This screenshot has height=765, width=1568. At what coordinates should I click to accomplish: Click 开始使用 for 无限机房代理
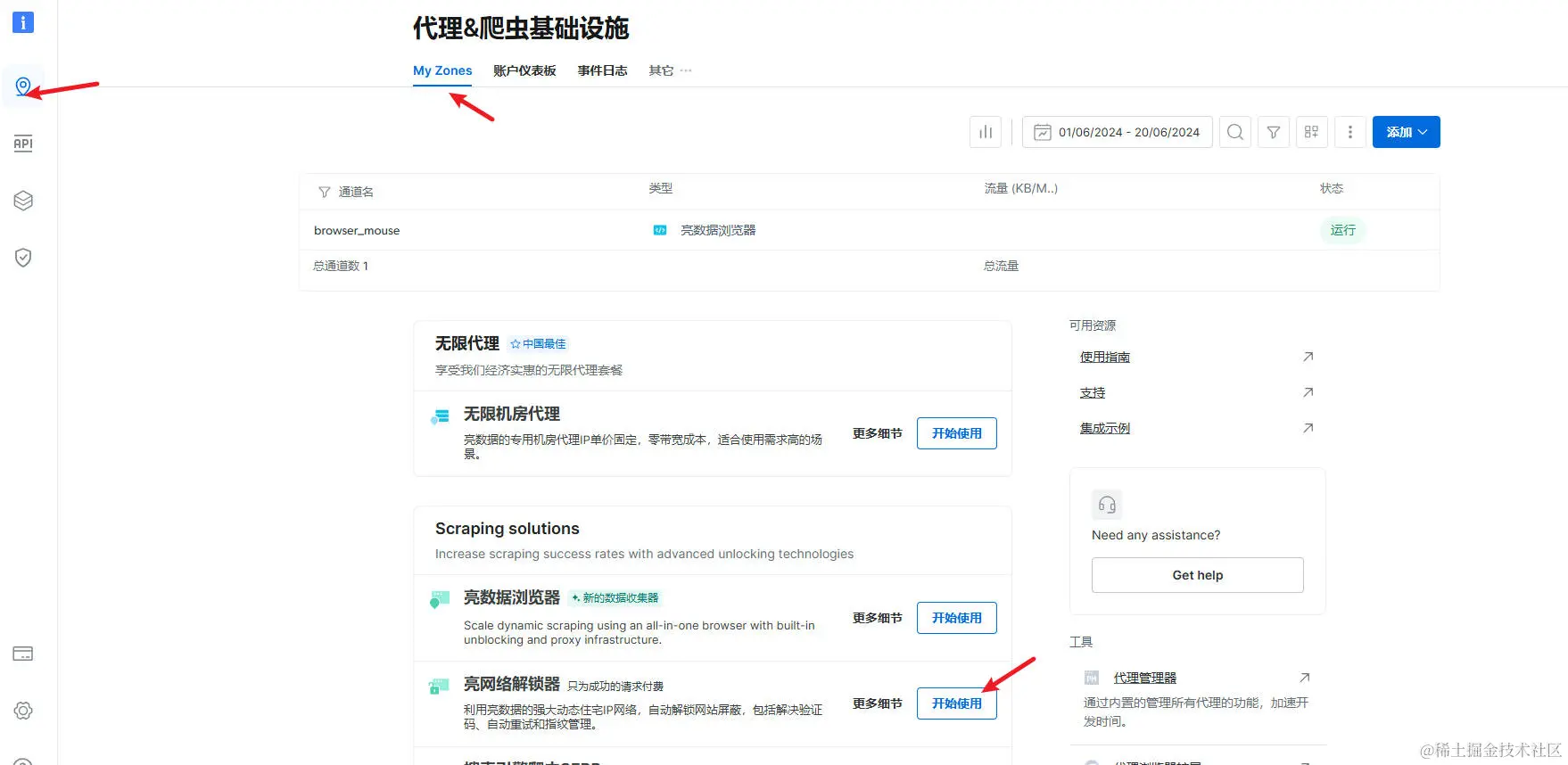[957, 433]
